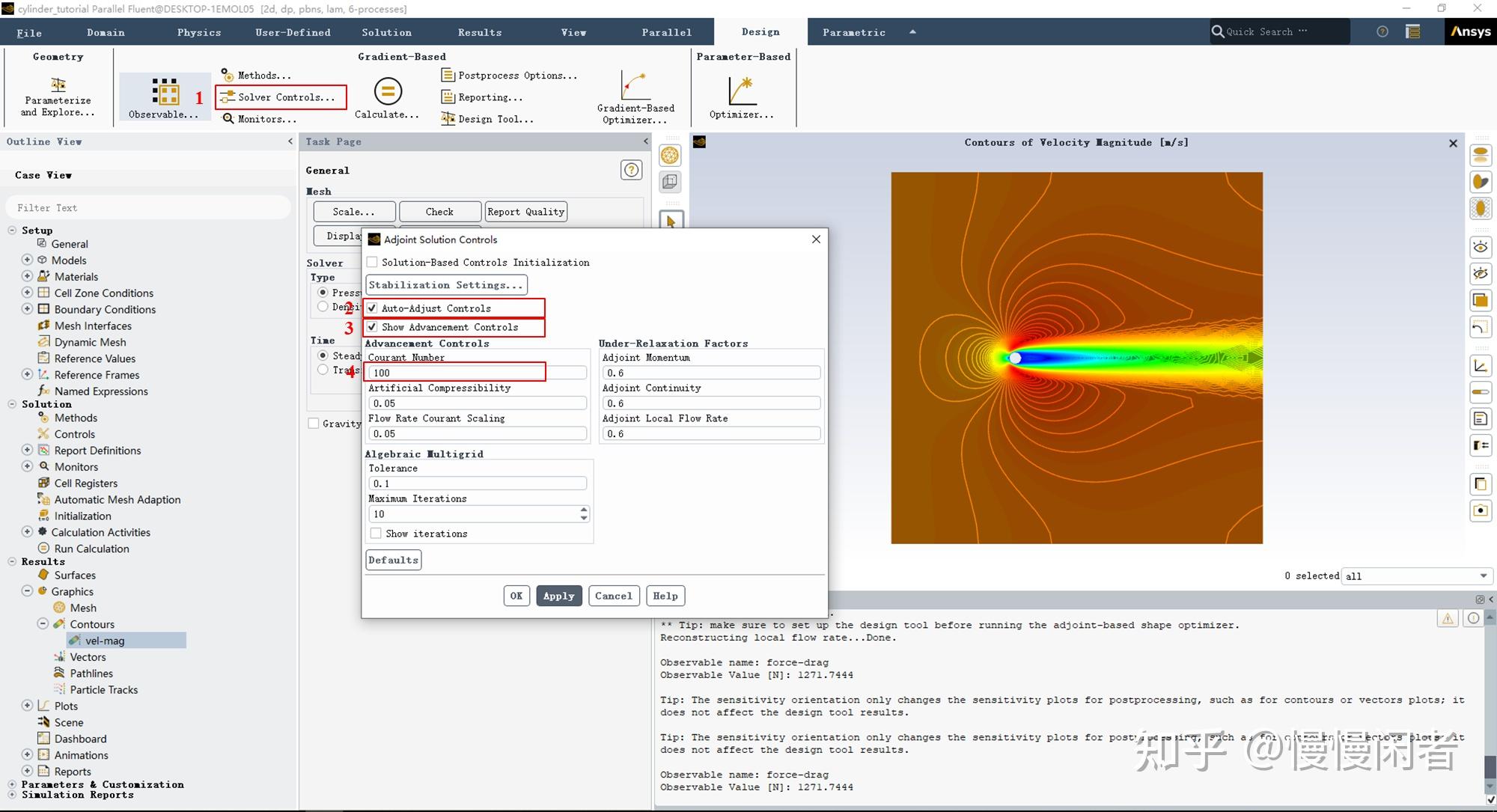This screenshot has width=1497, height=812.
Task: Open Postprocess Options in ribbon
Action: pyautogui.click(x=510, y=76)
